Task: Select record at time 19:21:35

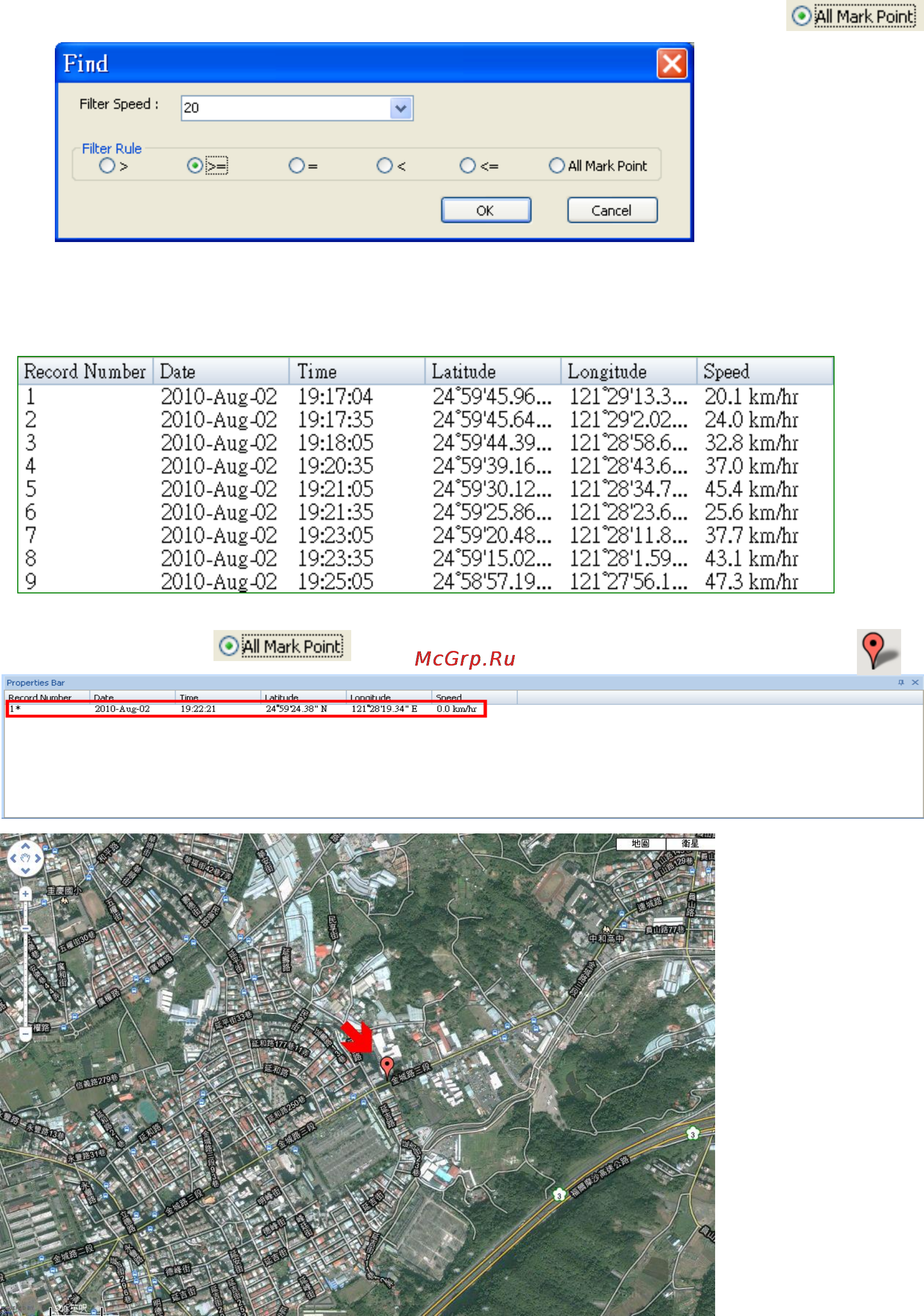Action: tap(425, 512)
